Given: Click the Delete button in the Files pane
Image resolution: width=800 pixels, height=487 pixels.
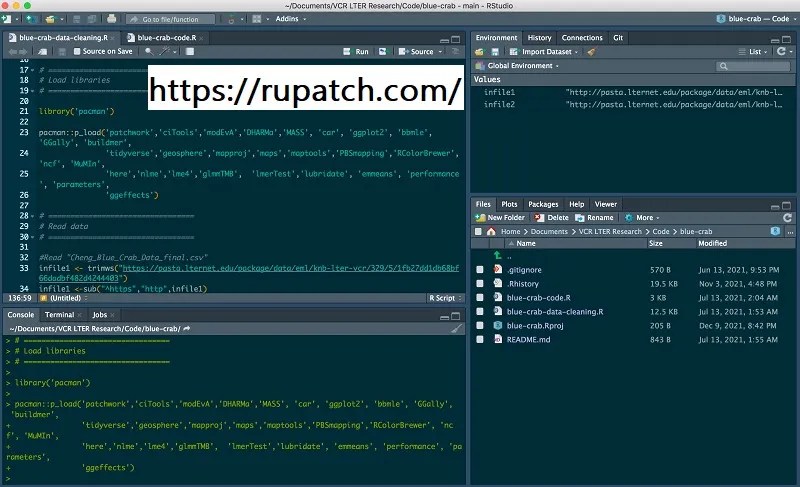Looking at the screenshot, I should pos(552,218).
